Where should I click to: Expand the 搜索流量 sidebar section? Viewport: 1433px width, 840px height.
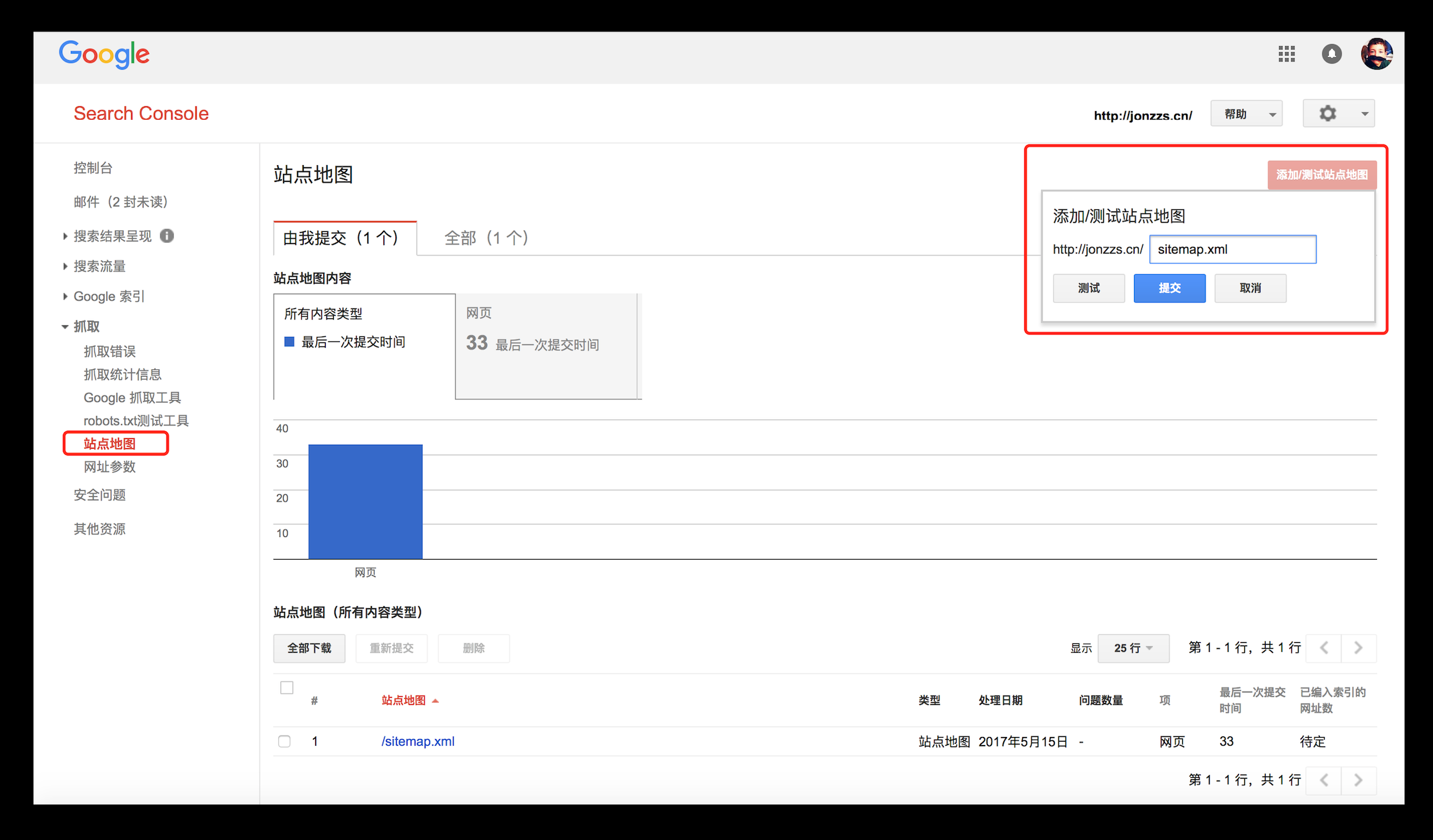(x=99, y=266)
